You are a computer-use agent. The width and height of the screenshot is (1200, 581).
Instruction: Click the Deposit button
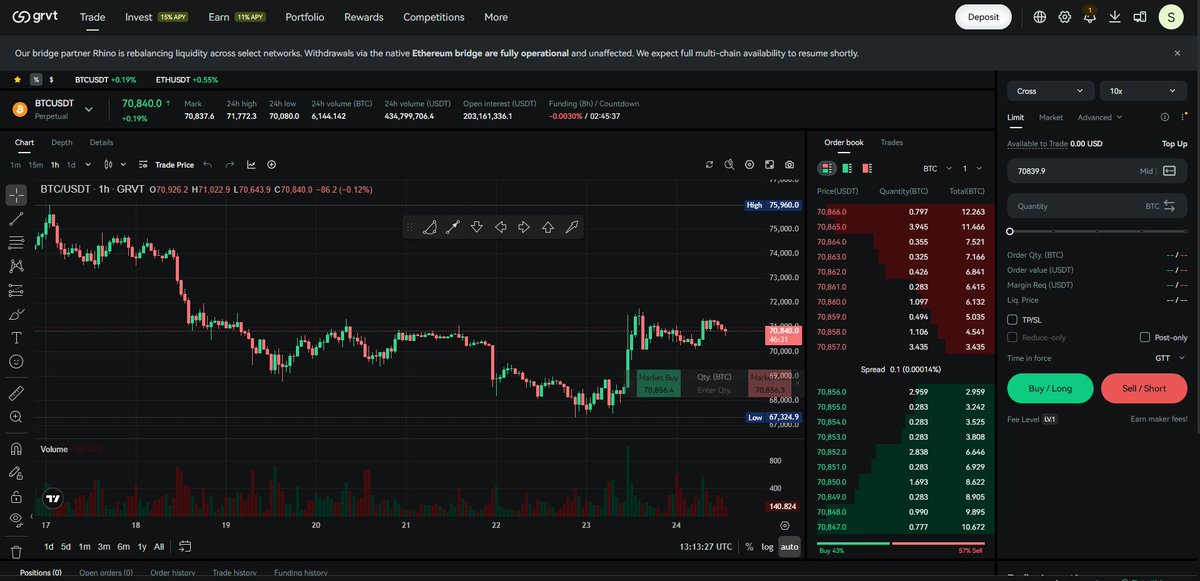pos(983,17)
